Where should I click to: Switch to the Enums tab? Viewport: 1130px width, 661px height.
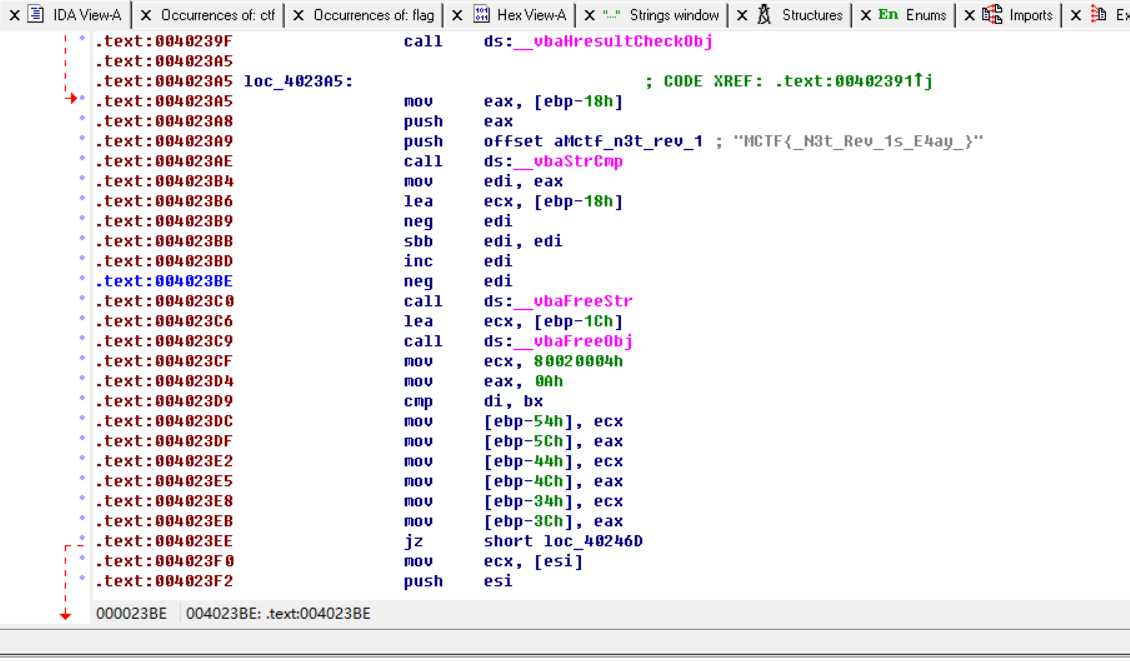point(926,14)
